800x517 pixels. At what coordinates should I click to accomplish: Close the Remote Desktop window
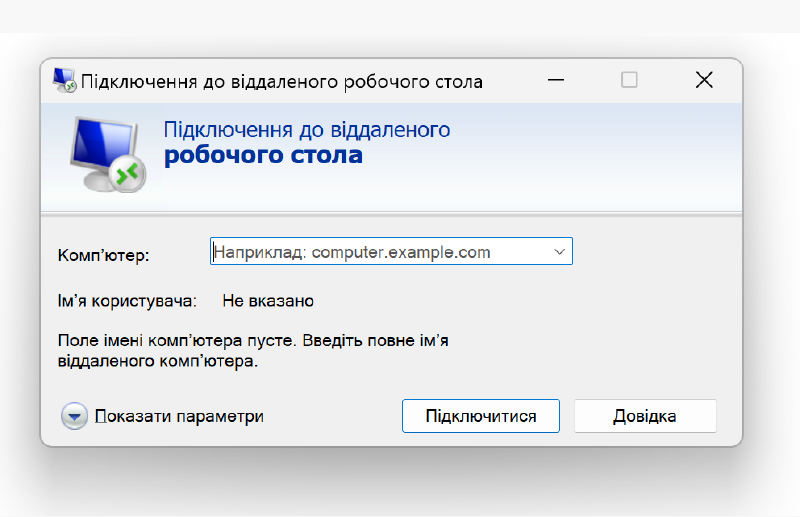704,80
